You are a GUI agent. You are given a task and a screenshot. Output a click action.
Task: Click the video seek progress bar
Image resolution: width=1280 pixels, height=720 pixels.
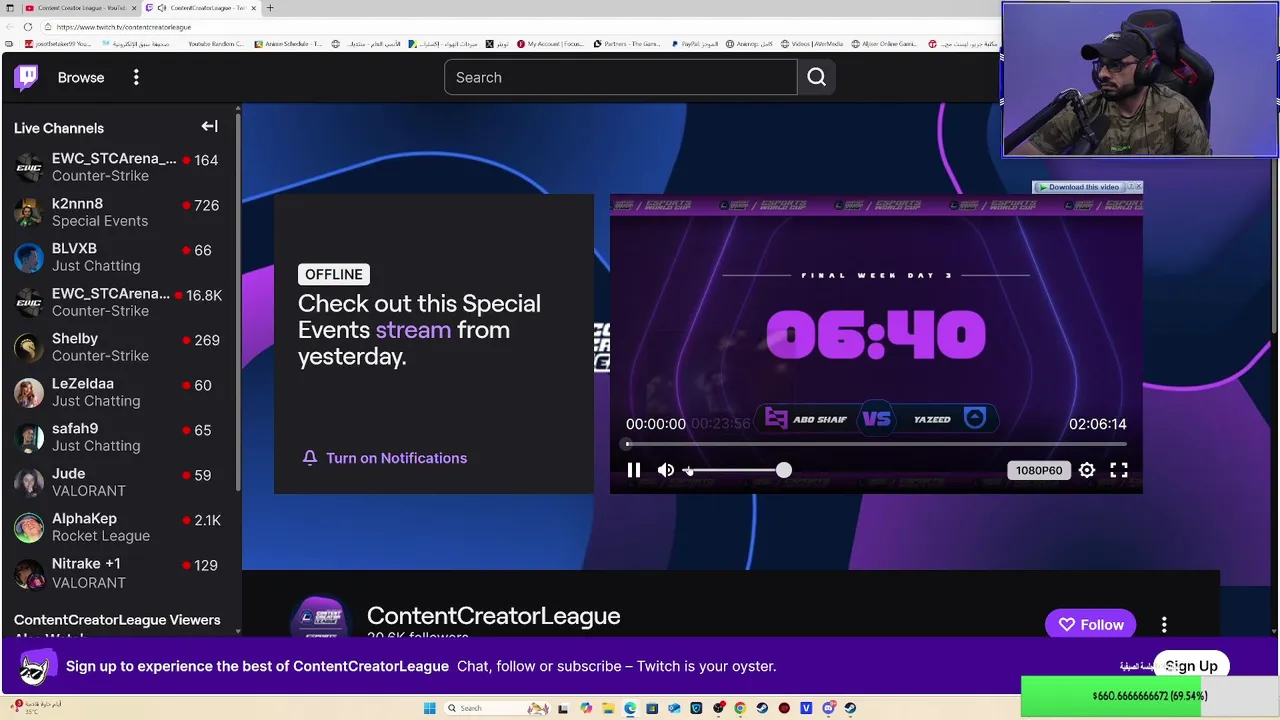tap(876, 444)
